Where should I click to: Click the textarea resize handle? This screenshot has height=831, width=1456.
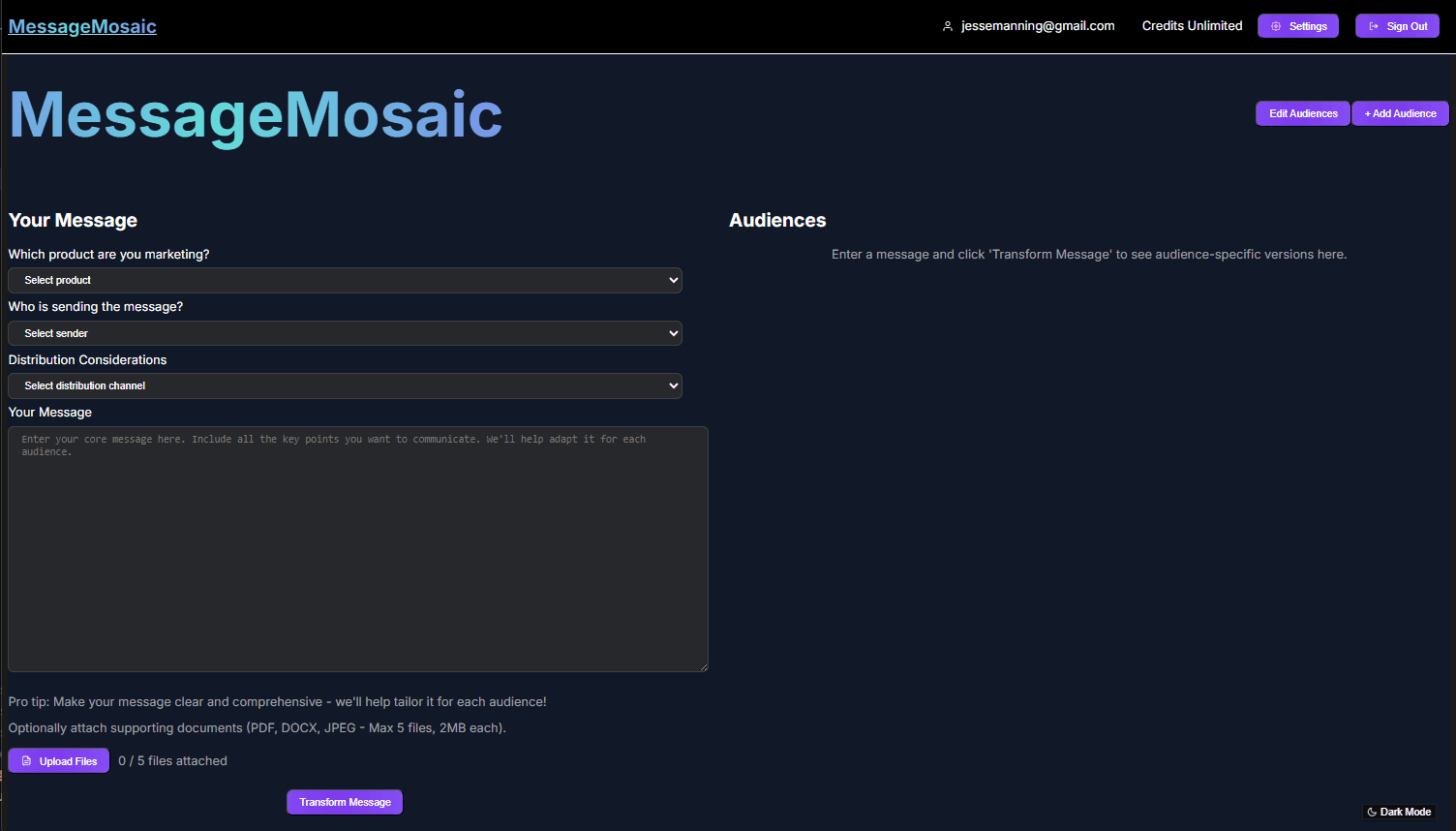point(703,665)
